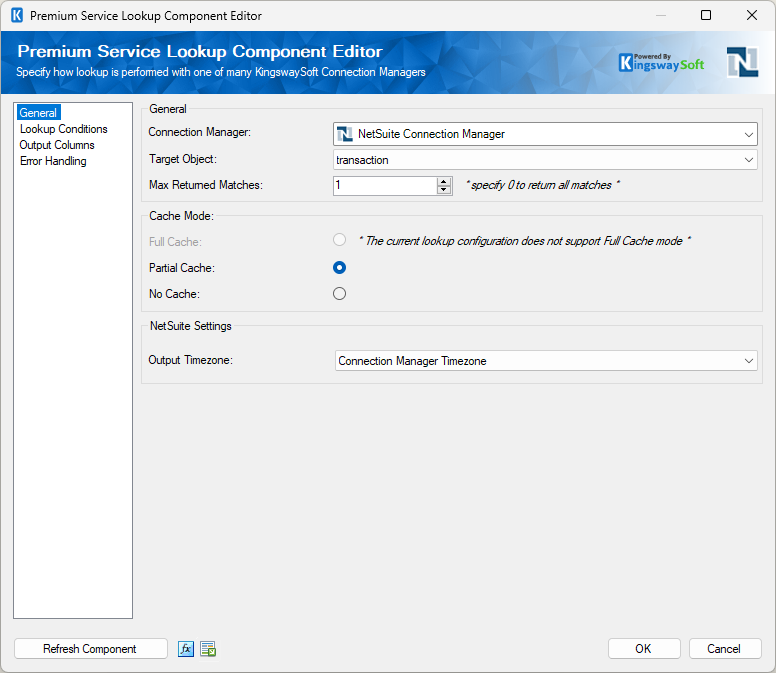This screenshot has height=673, width=776.
Task: Decrease Max Returned Matches with down arrow
Action: [x=444, y=190]
